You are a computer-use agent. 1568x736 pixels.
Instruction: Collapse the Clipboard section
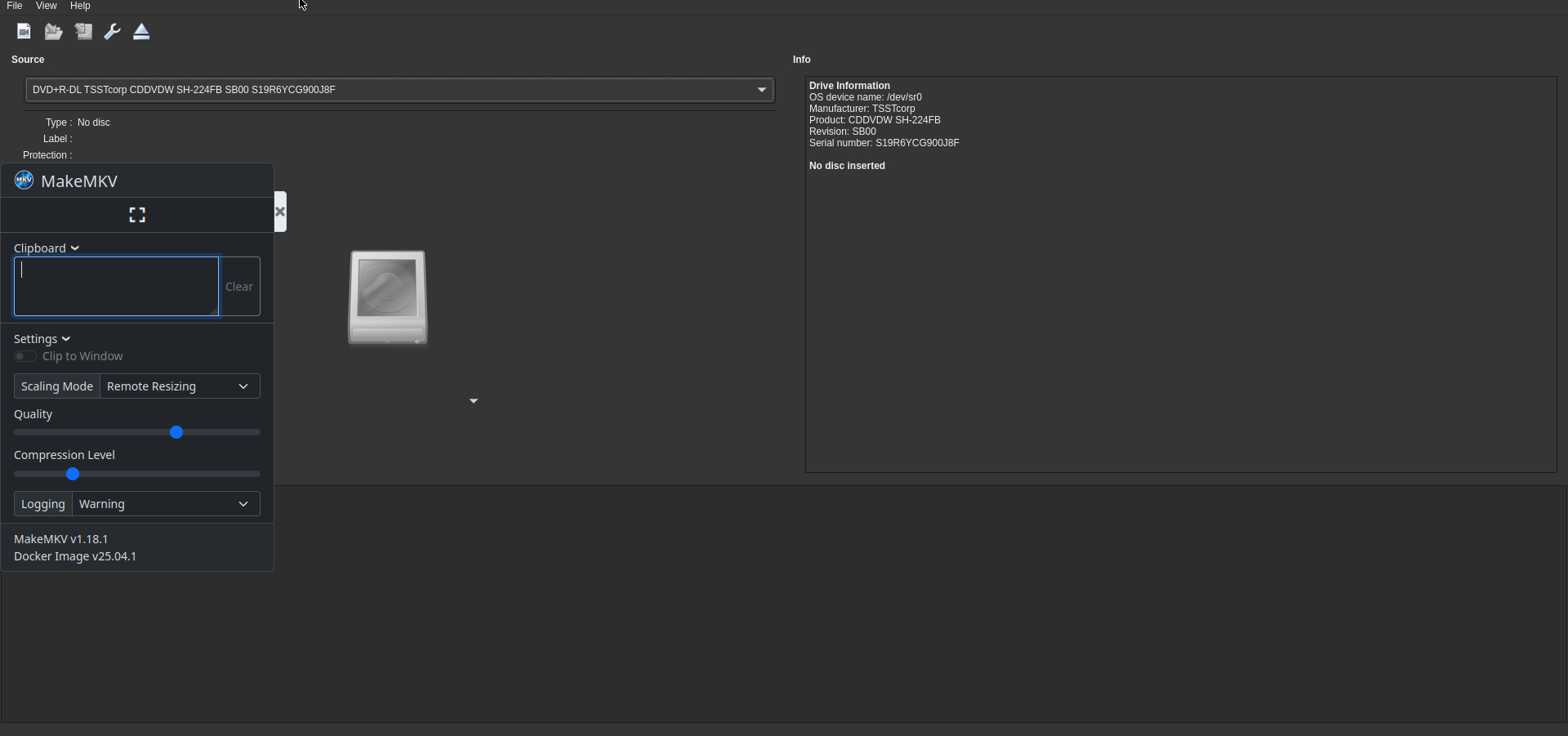[46, 248]
